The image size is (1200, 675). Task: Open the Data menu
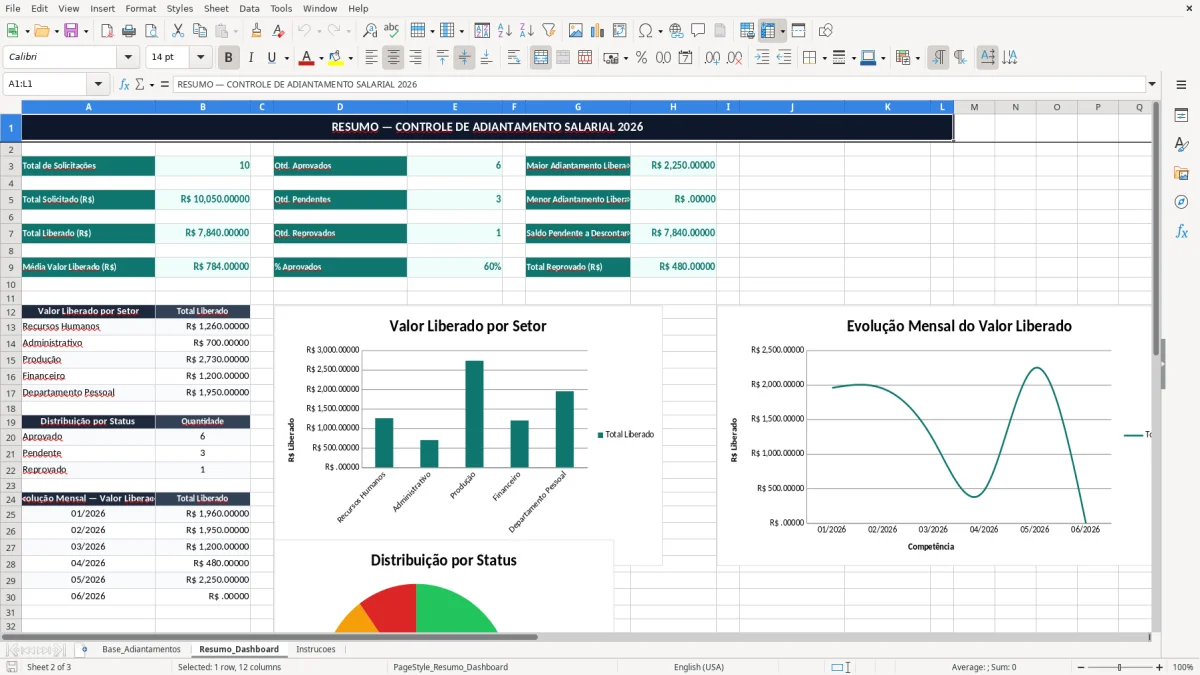(x=249, y=8)
